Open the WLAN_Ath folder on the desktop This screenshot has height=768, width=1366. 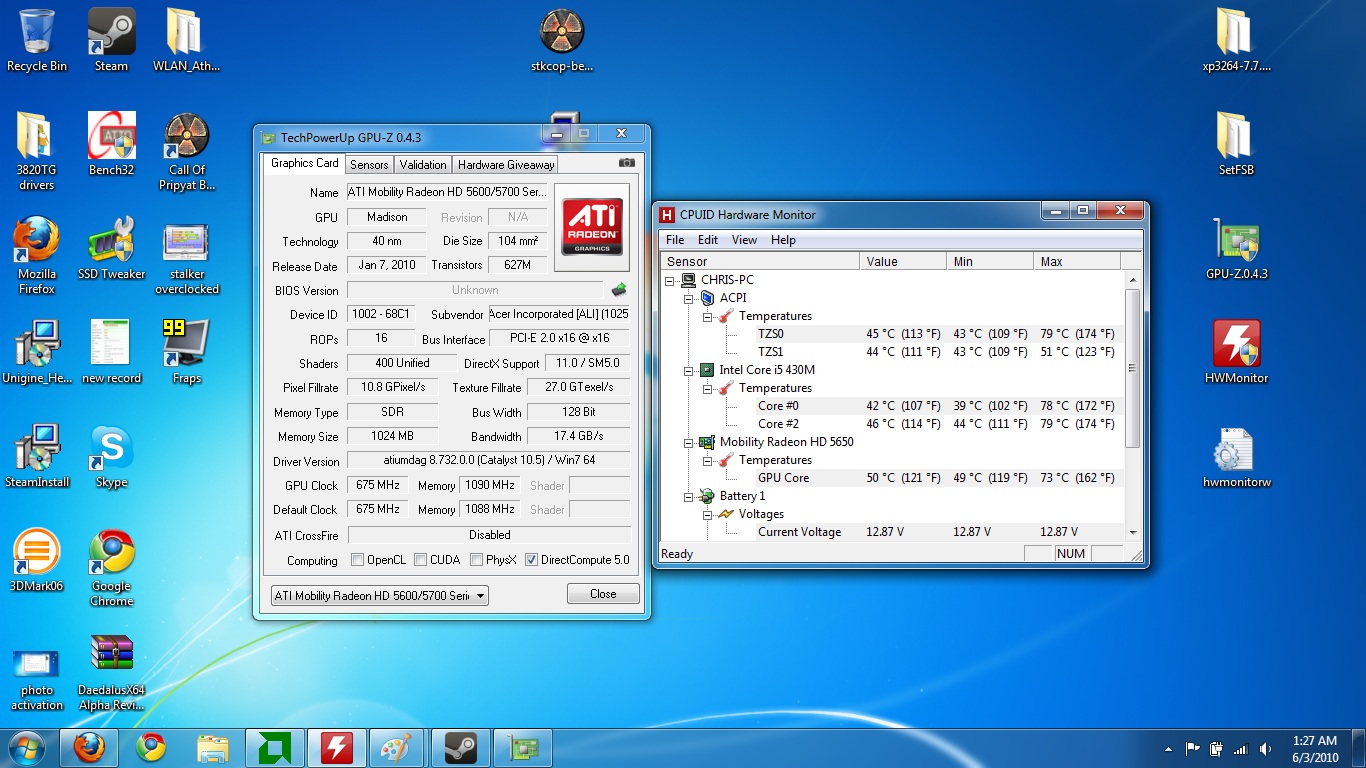click(186, 40)
